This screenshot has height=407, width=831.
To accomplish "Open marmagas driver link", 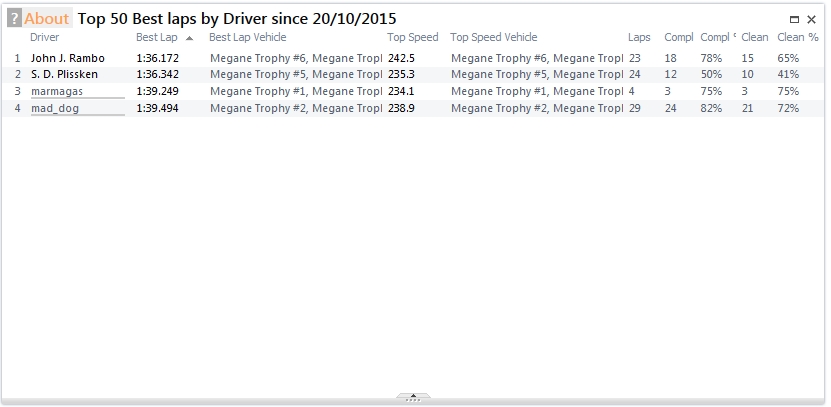I will 57,91.
